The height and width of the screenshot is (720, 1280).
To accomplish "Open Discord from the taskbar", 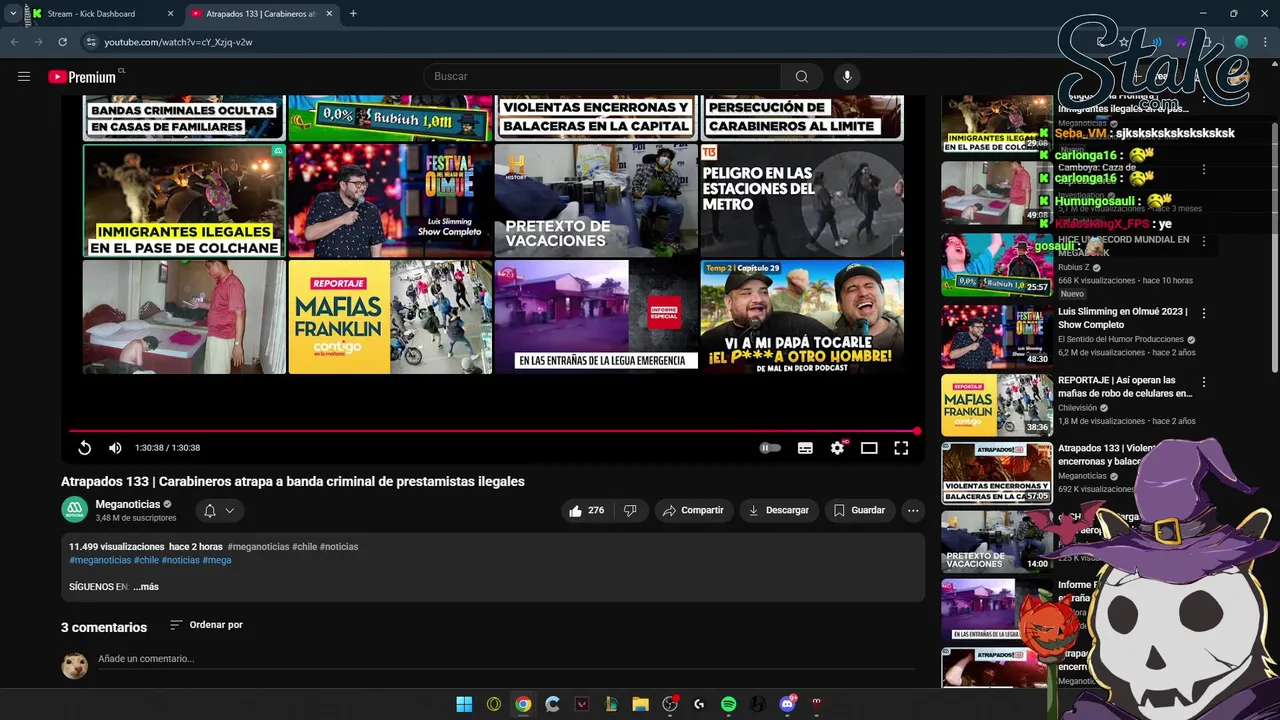I will click(x=788, y=704).
